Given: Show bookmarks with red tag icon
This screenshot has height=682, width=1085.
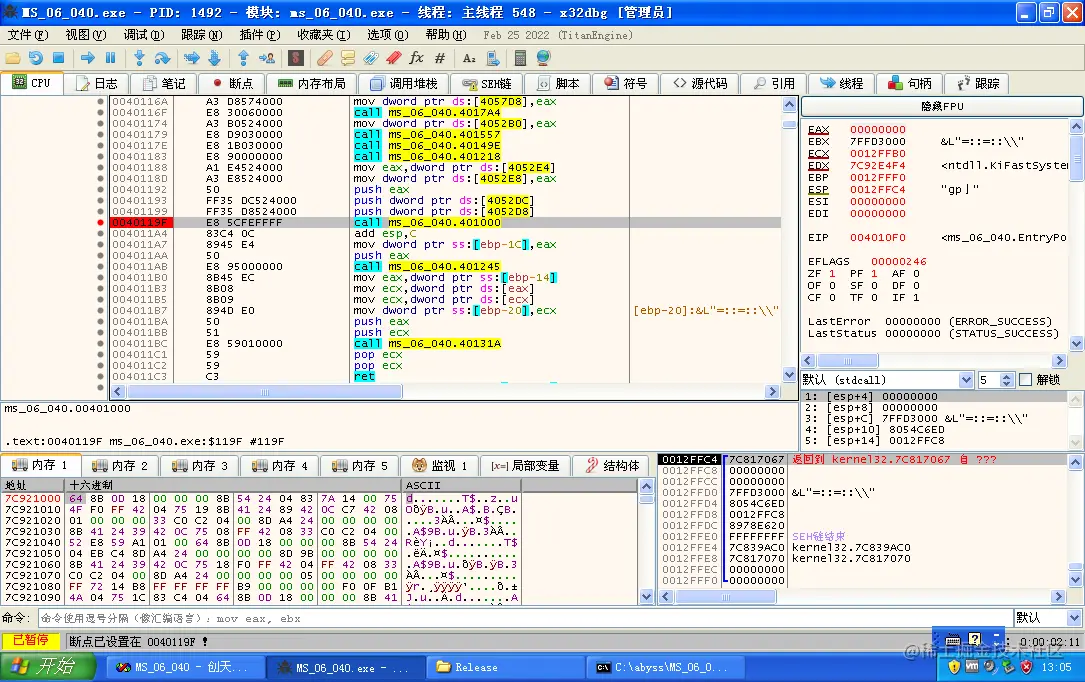Looking at the screenshot, I should pos(394,58).
